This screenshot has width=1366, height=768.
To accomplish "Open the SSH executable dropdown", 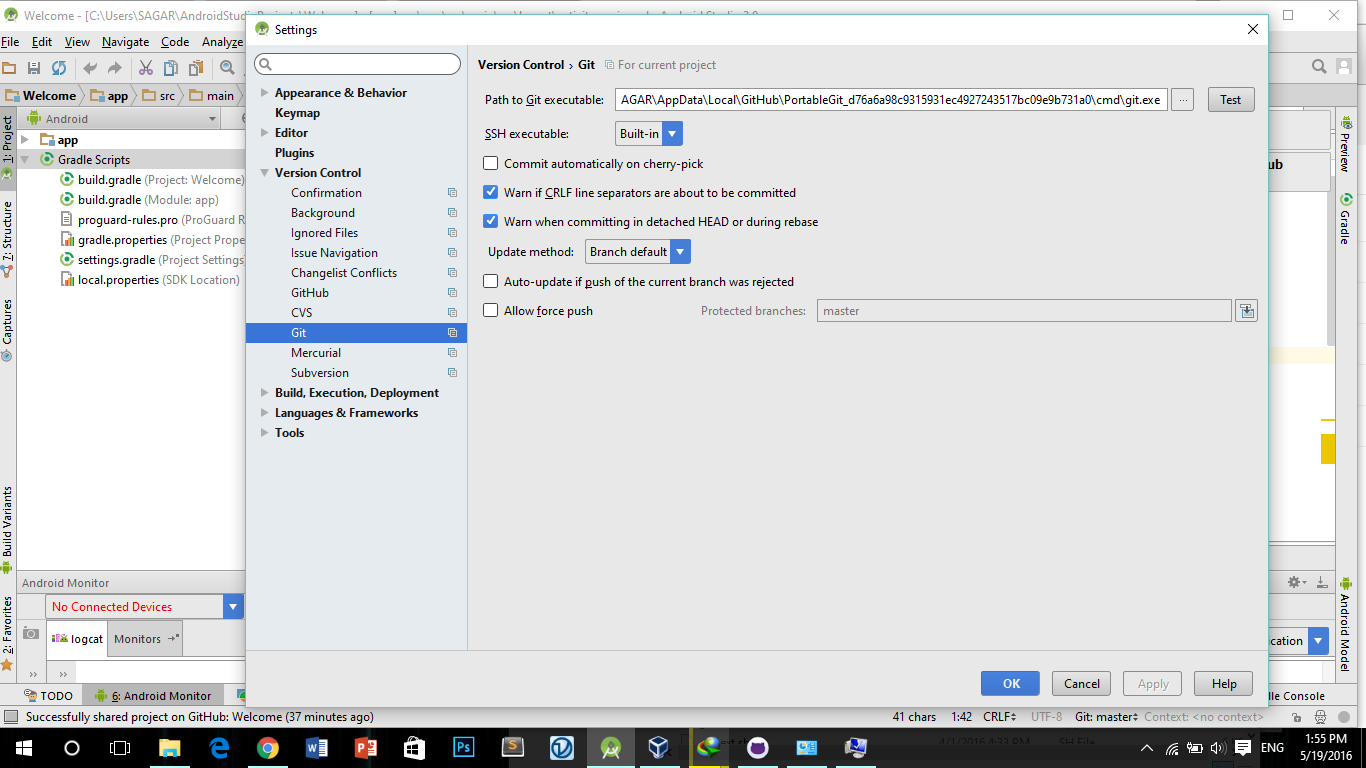I will (x=672, y=132).
